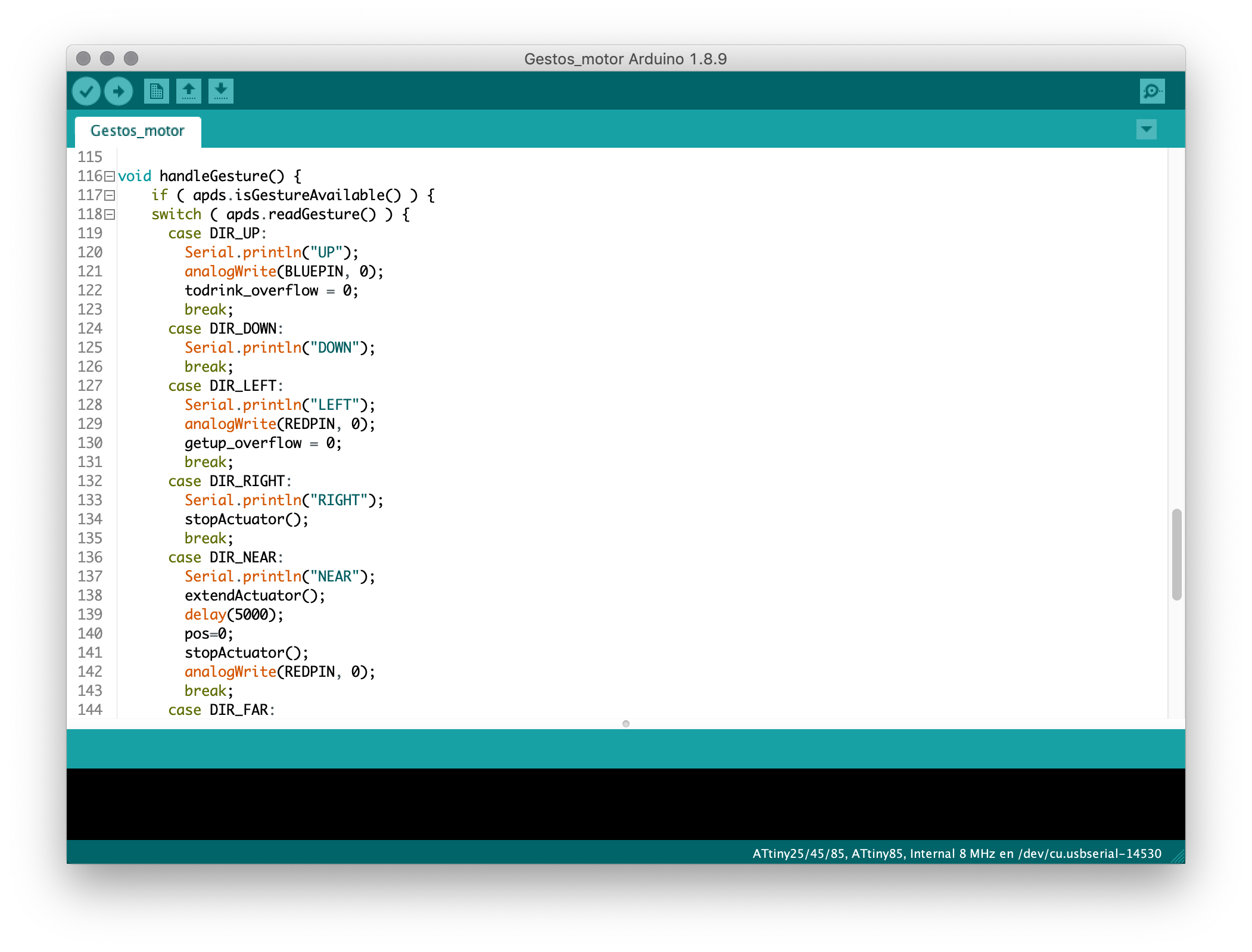
Task: Click the analogWrite(BLUEPIN, 0); line
Action: (x=284, y=272)
